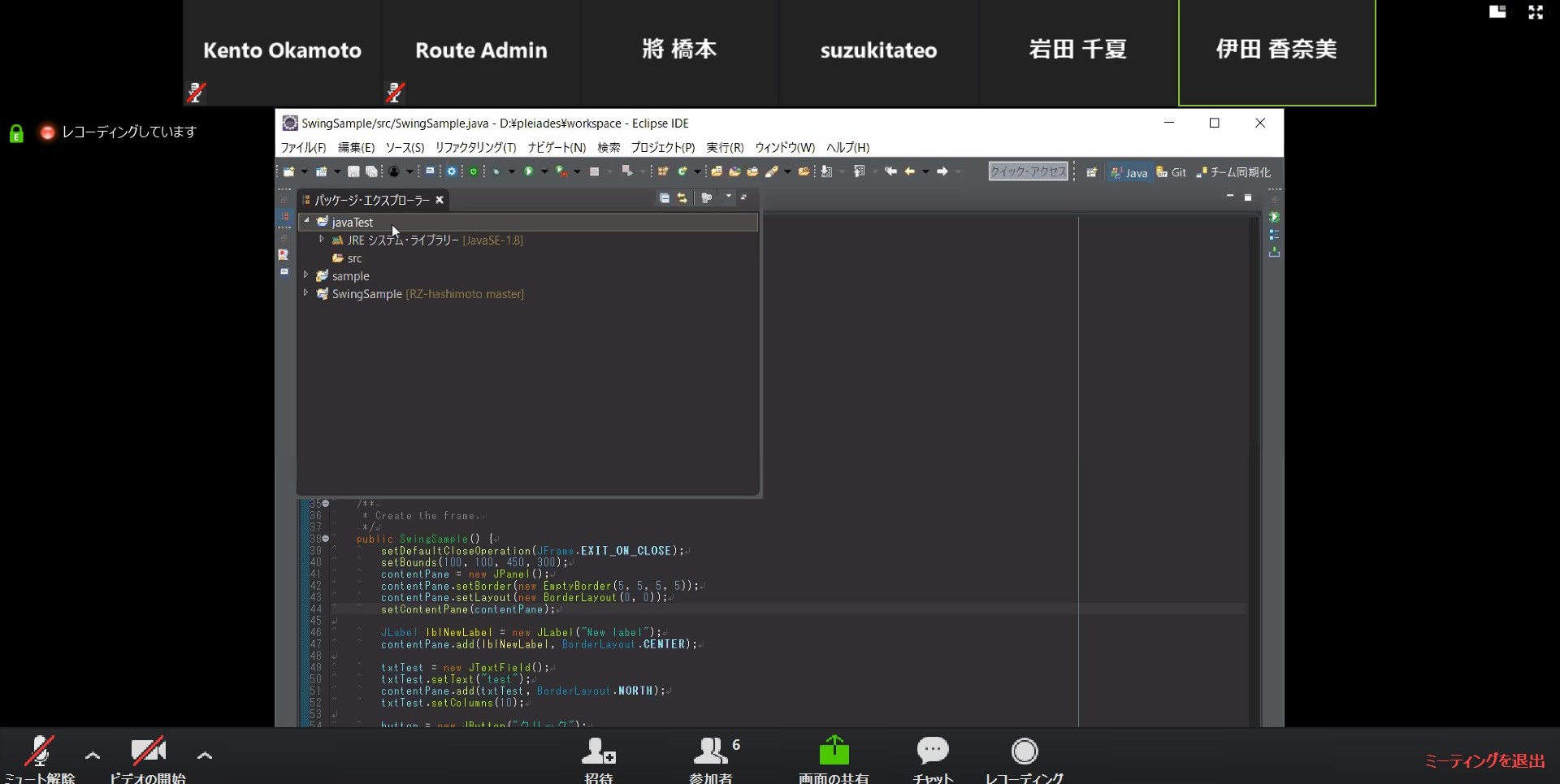The width and height of the screenshot is (1560, 784).
Task: Click the Next Annotation icon
Action: click(826, 171)
